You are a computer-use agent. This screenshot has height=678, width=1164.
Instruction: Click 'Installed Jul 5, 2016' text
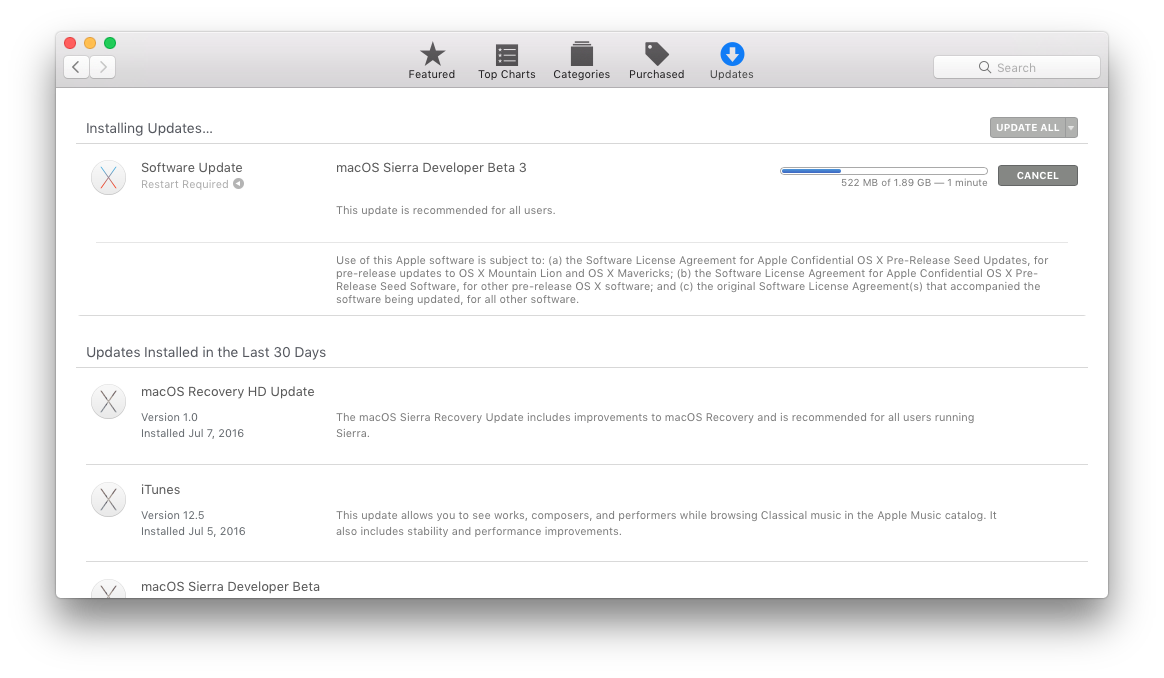pyautogui.click(x=193, y=531)
